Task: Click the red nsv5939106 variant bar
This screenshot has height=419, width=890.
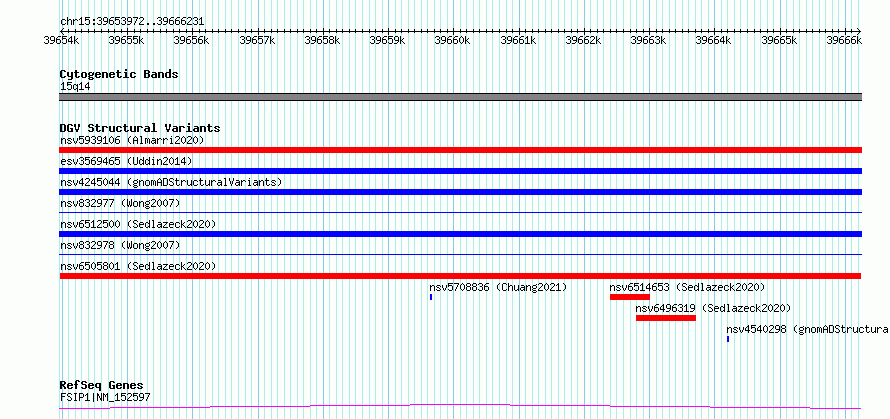Action: [460, 150]
